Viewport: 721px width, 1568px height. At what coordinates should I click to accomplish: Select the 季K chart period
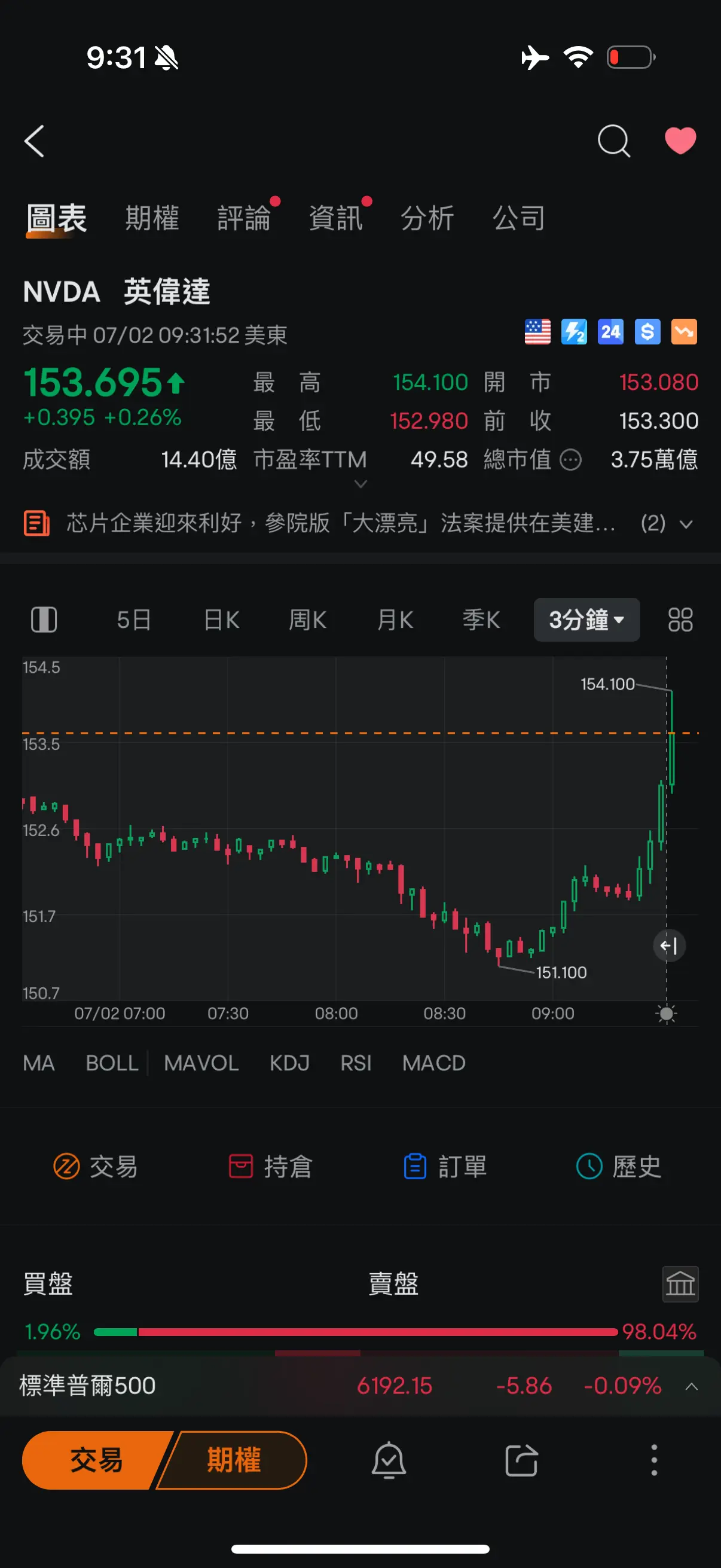pyautogui.click(x=481, y=620)
